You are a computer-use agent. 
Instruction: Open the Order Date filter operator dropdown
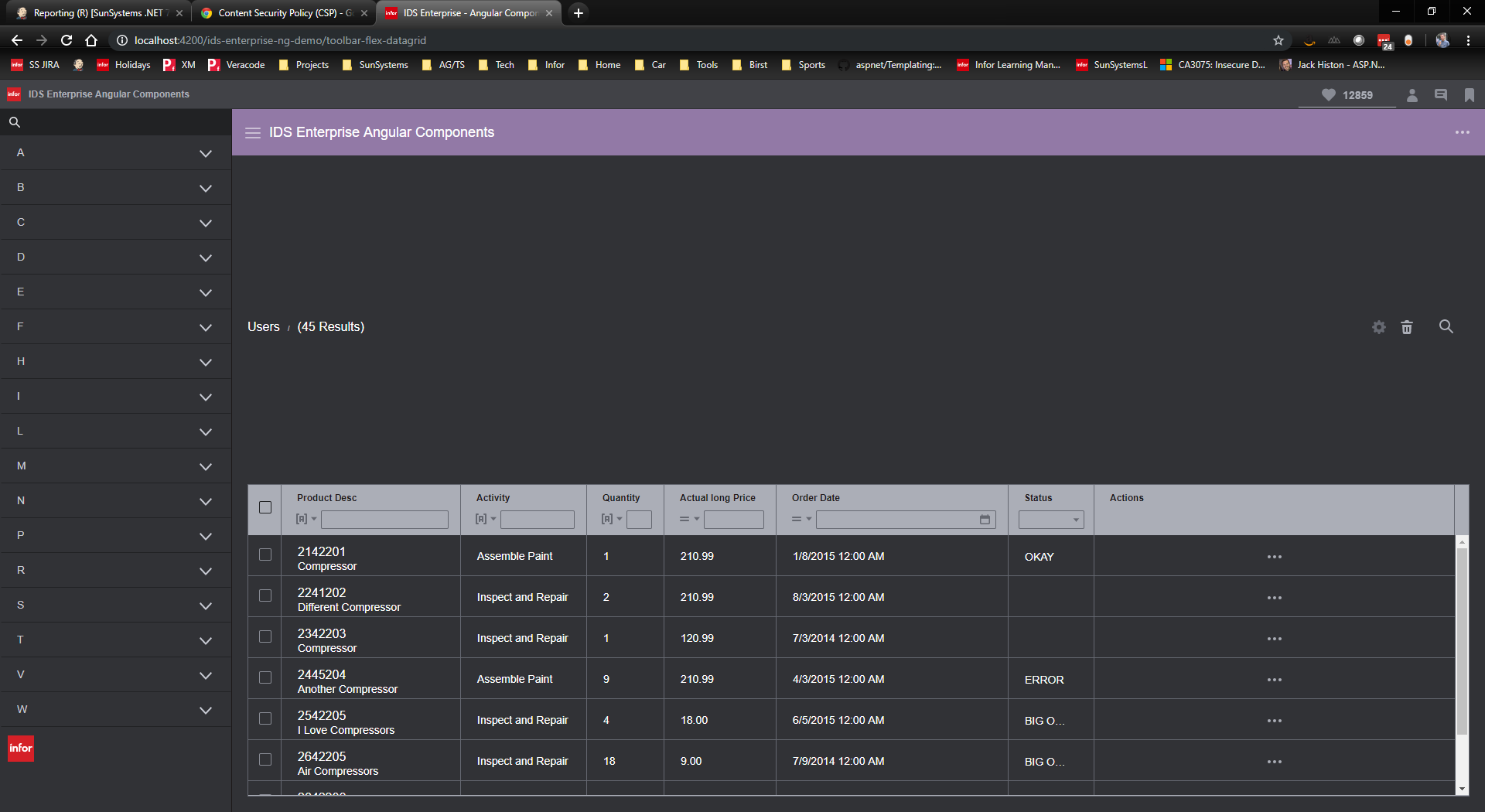801,519
